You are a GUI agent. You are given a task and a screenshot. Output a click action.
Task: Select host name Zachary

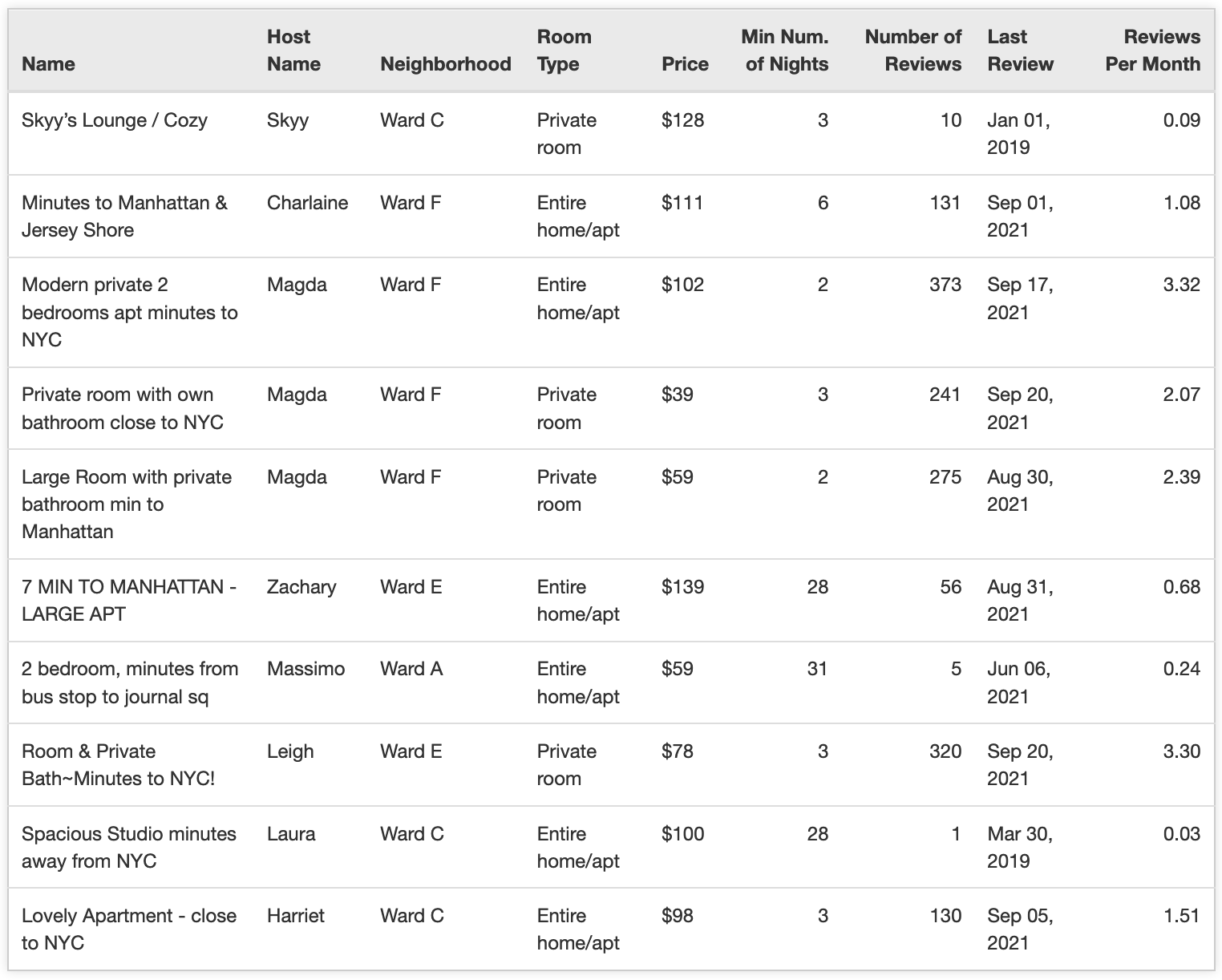click(x=301, y=587)
